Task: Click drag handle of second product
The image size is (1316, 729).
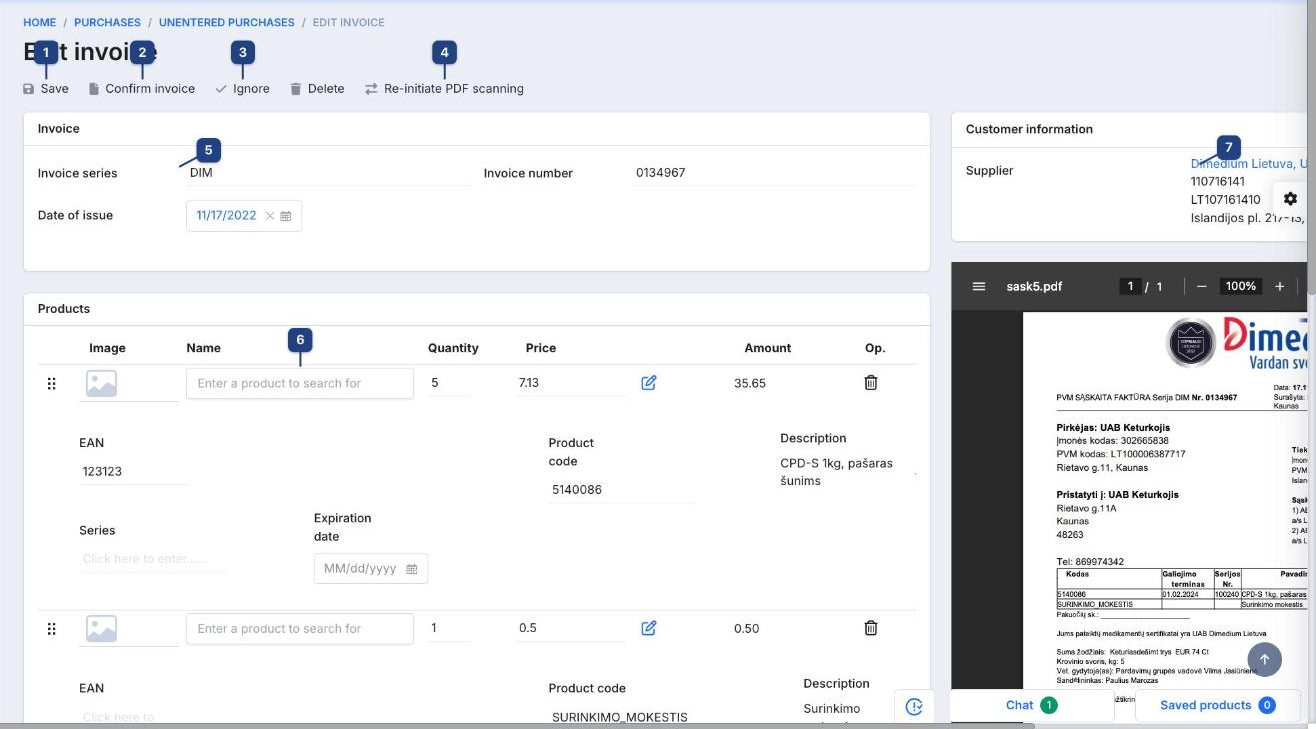Action: click(52, 629)
